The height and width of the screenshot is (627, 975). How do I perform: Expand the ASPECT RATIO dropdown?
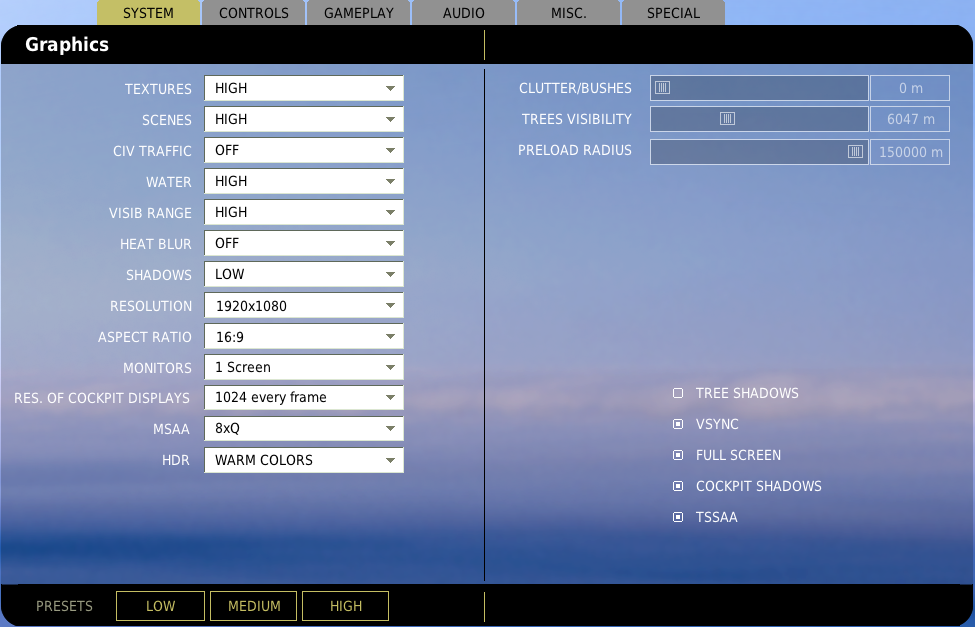point(304,337)
